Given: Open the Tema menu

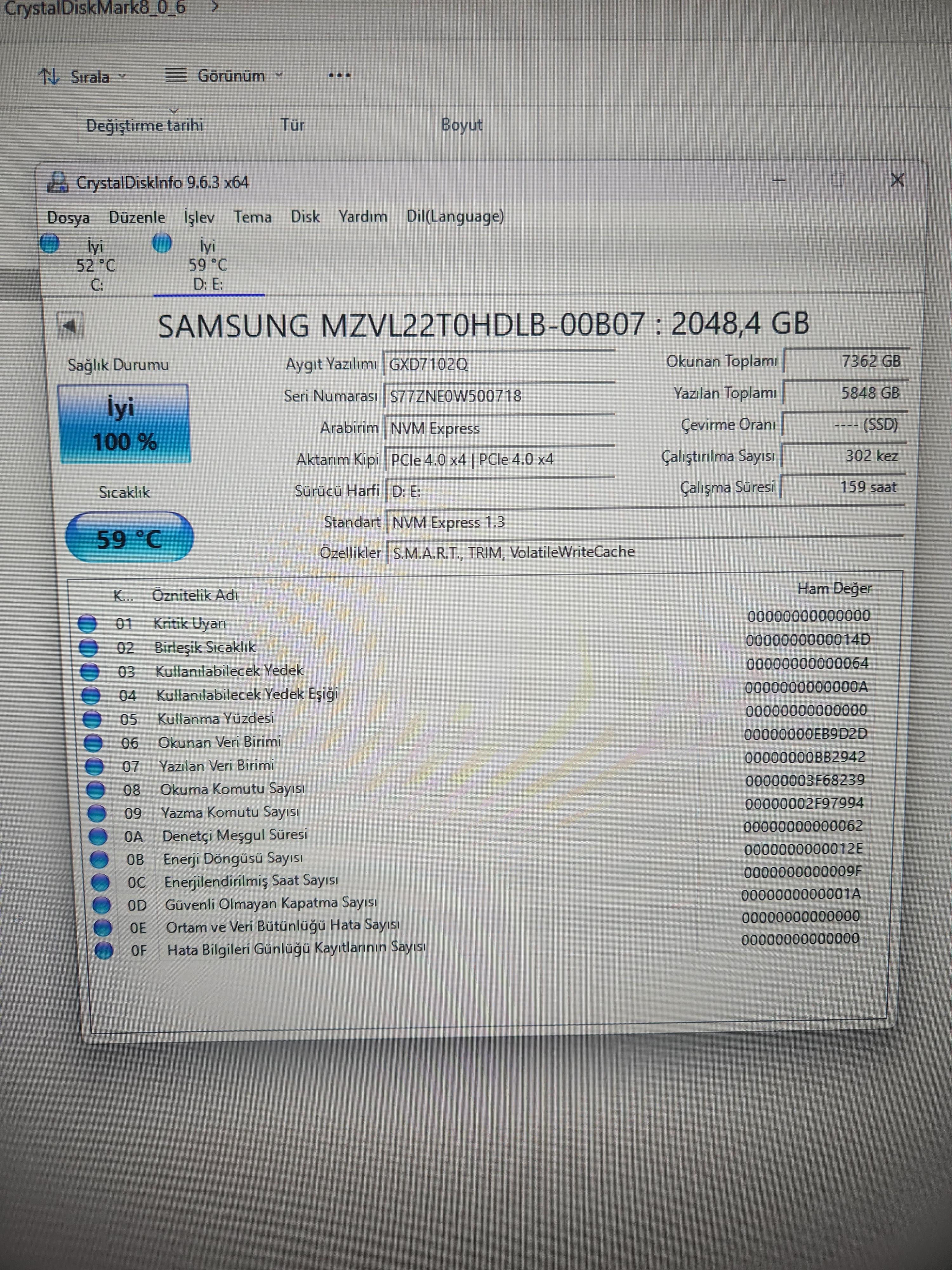Looking at the screenshot, I should tap(253, 217).
